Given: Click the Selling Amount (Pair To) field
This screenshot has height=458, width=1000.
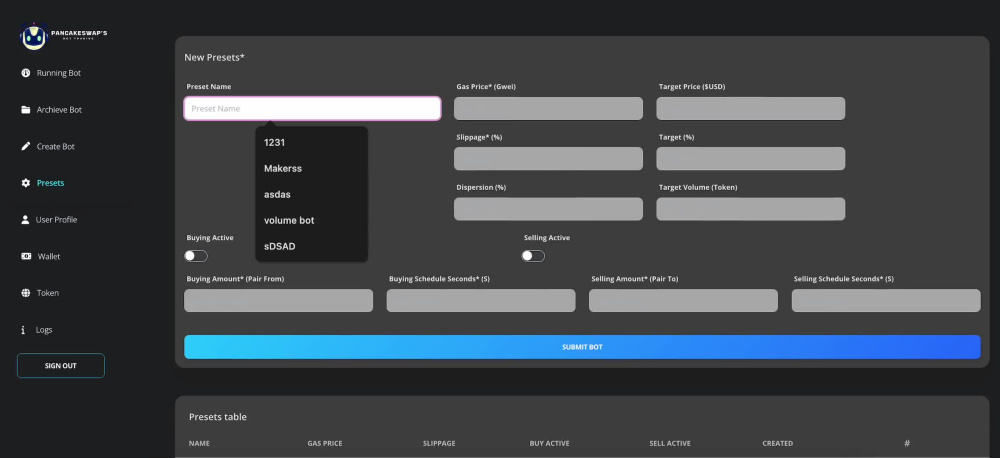Looking at the screenshot, I should coord(683,300).
